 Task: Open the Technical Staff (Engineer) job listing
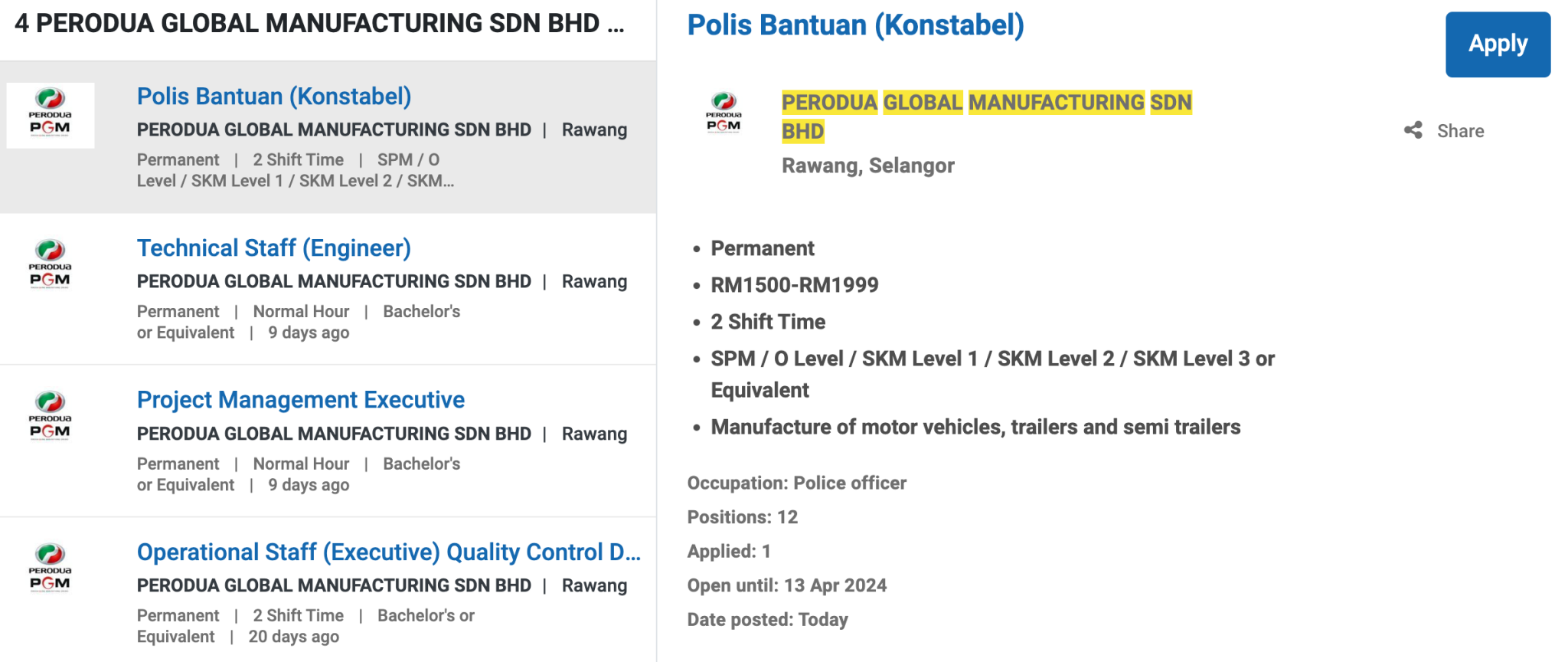coord(273,247)
